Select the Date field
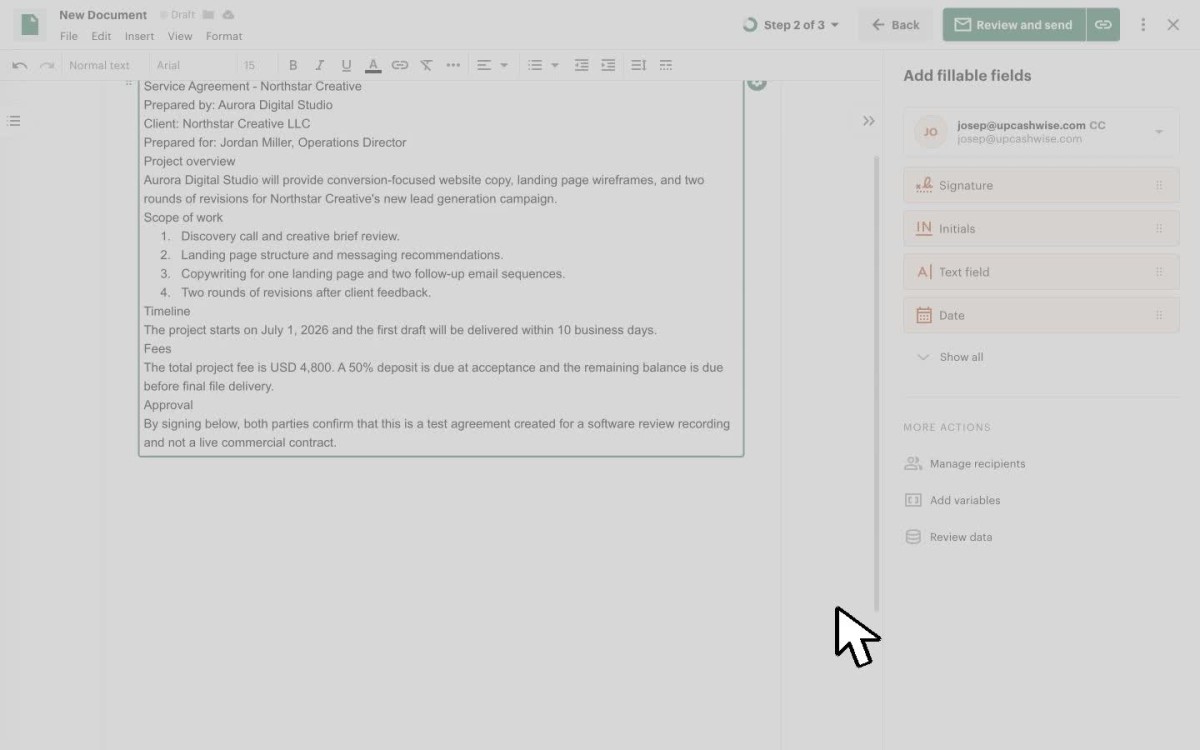 (1041, 315)
